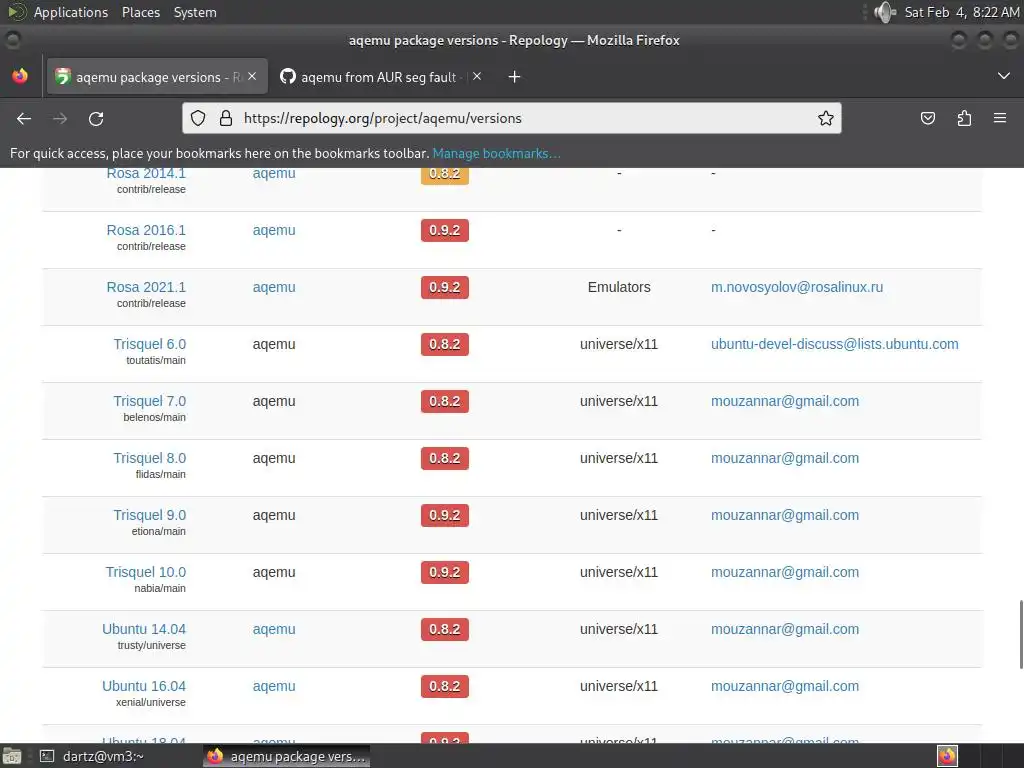This screenshot has height=768, width=1024.
Task: Open the dartz@vm3 terminal in the taskbar
Action: (93, 756)
